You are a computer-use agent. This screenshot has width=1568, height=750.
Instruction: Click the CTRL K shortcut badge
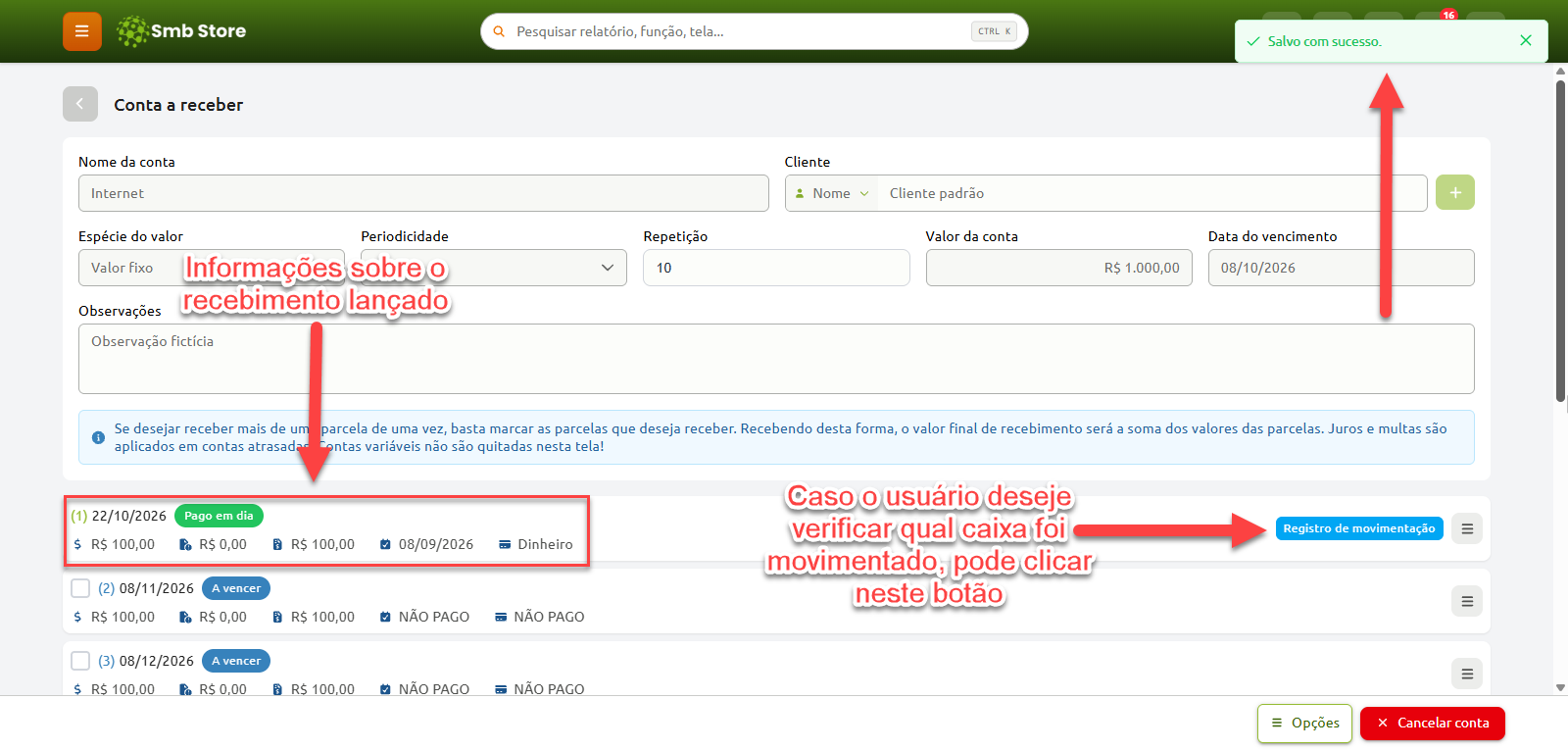994,31
